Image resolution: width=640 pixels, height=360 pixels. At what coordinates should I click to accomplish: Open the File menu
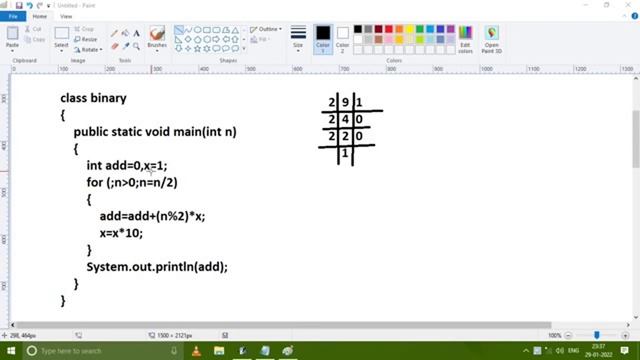pyautogui.click(x=13, y=16)
